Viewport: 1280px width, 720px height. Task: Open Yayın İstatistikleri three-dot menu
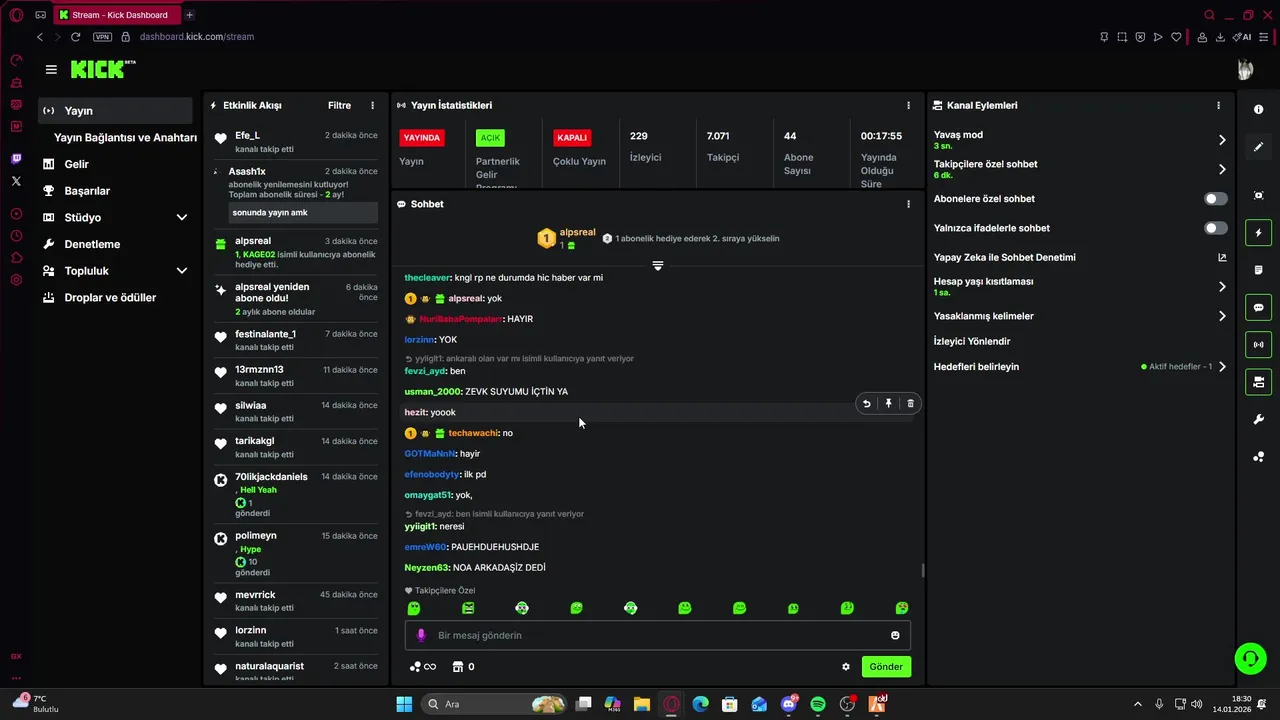[908, 105]
